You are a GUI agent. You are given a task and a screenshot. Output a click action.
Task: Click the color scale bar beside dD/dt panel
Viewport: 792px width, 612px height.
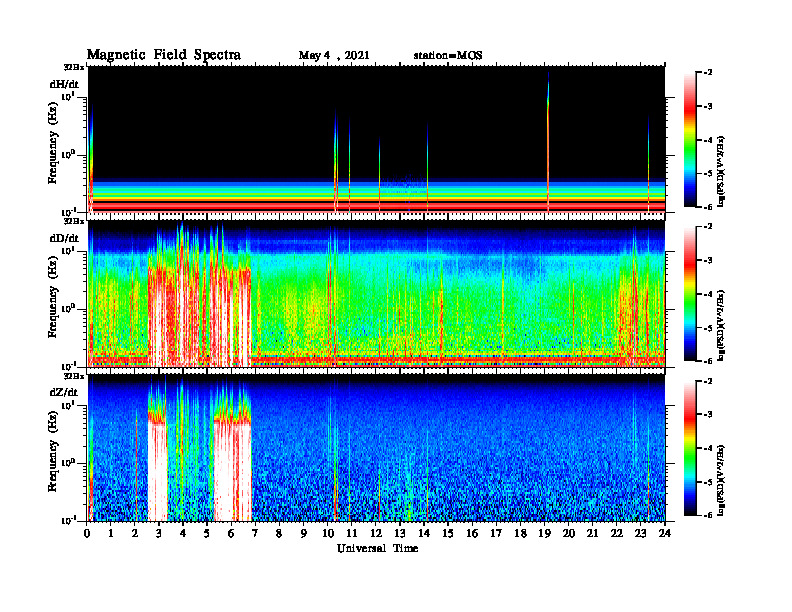[690, 294]
